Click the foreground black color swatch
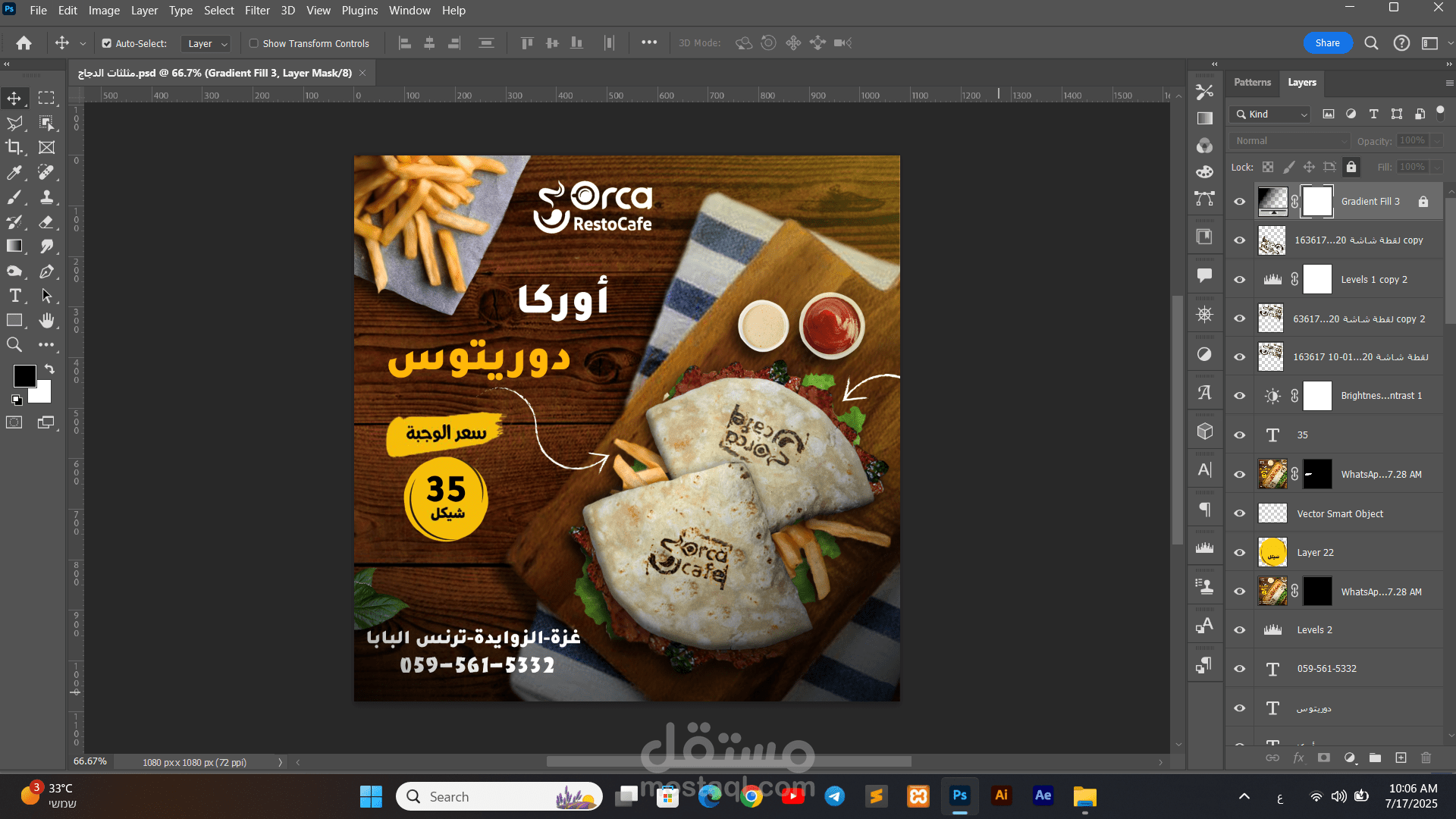Image resolution: width=1456 pixels, height=819 pixels. (24, 376)
